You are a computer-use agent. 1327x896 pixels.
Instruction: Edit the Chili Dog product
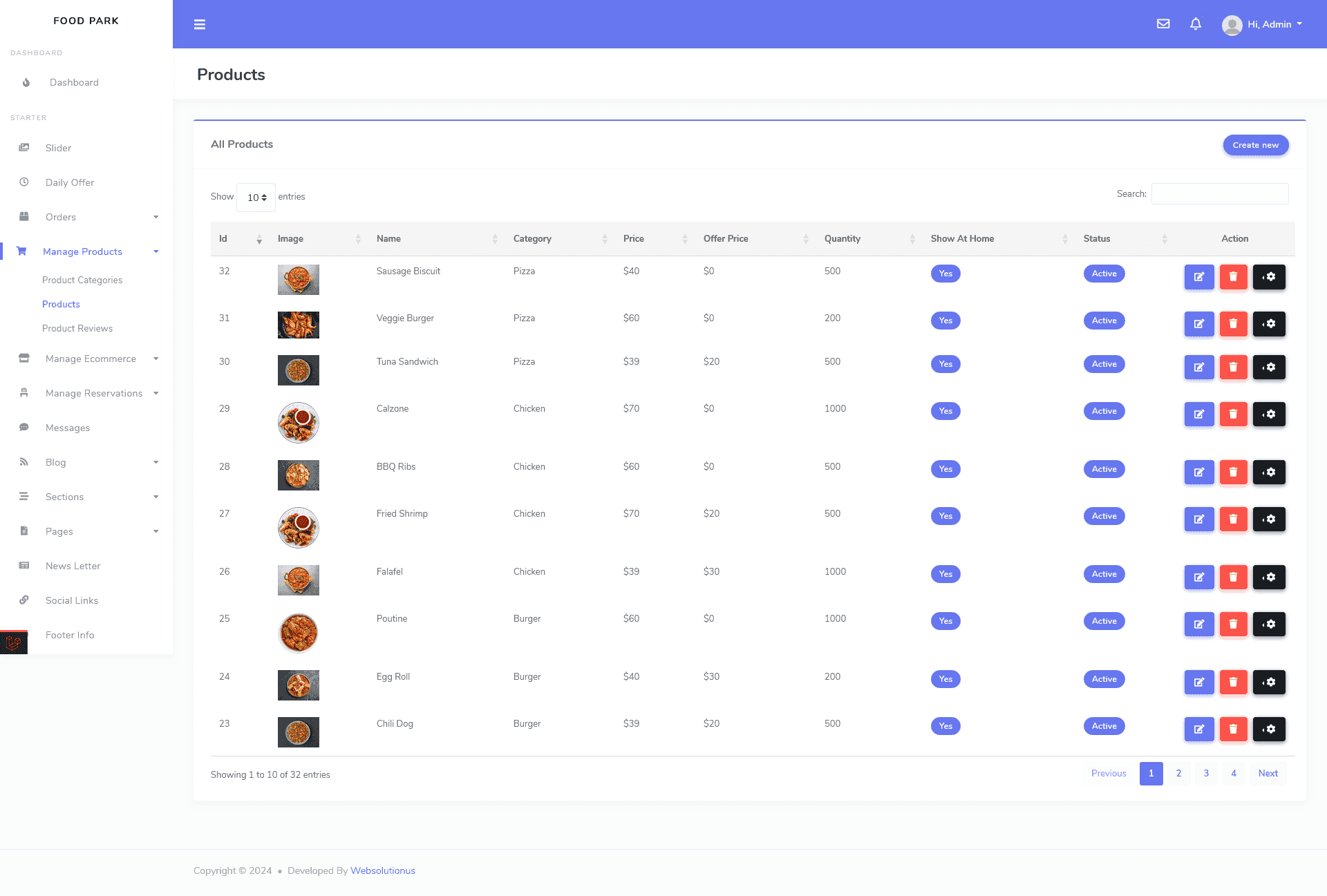pos(1199,730)
